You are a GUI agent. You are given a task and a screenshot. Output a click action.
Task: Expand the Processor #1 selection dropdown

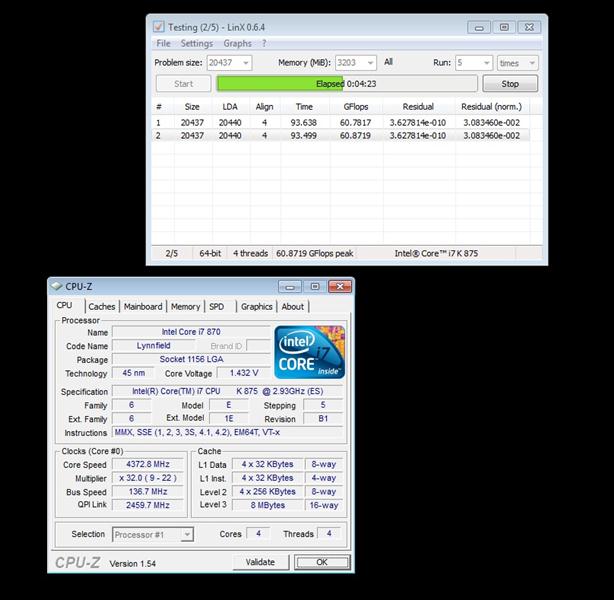[186, 535]
